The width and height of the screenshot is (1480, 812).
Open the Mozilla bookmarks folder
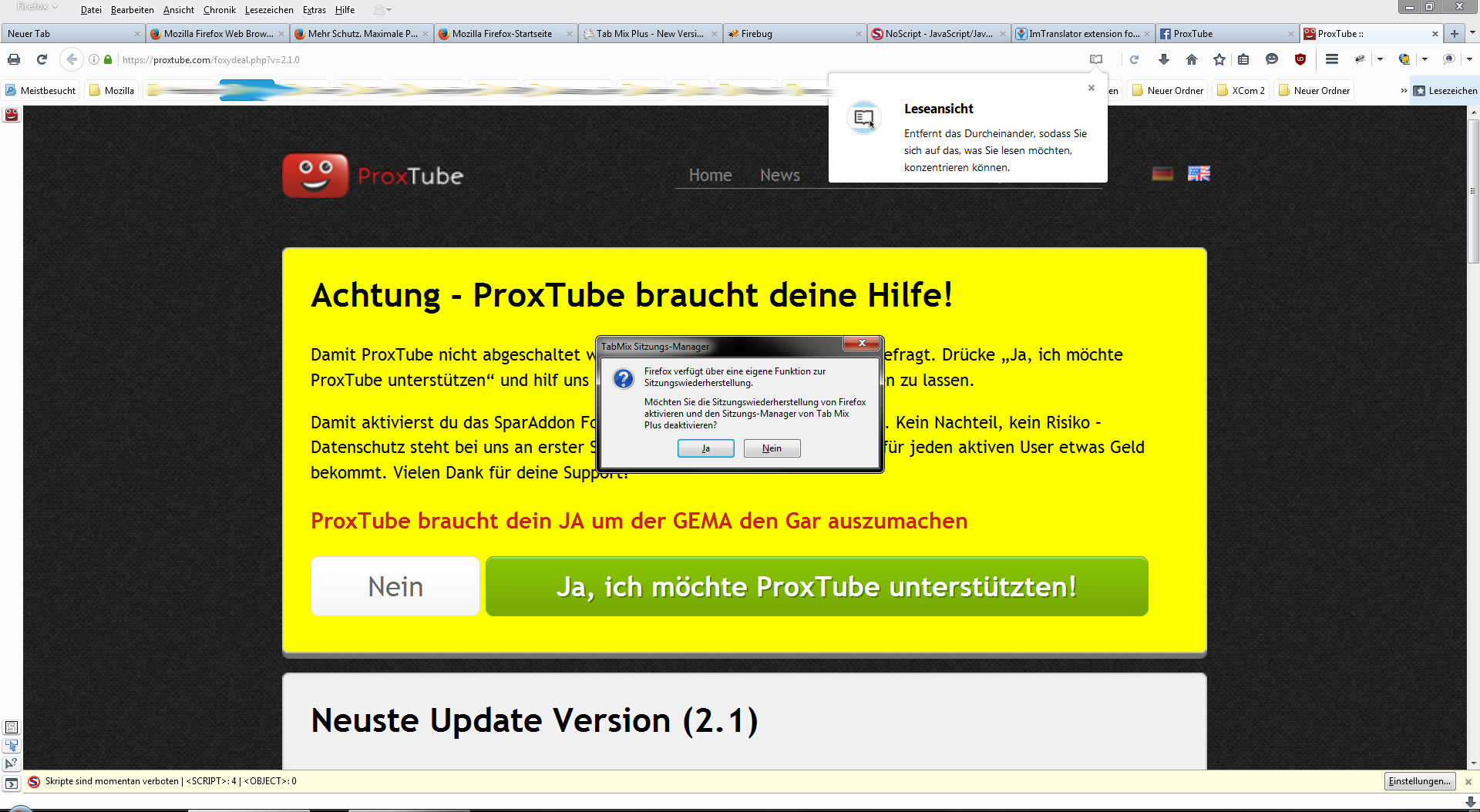(112, 91)
